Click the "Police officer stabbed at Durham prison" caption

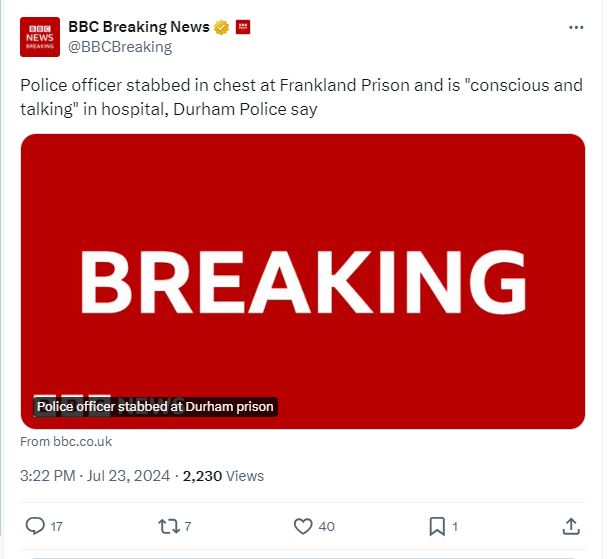click(x=155, y=407)
